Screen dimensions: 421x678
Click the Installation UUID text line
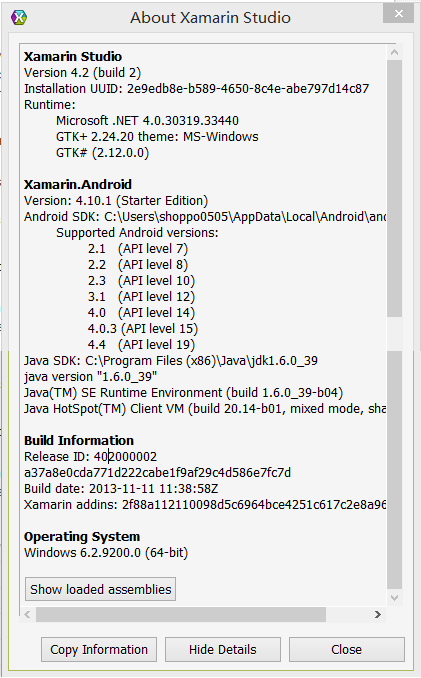196,89
